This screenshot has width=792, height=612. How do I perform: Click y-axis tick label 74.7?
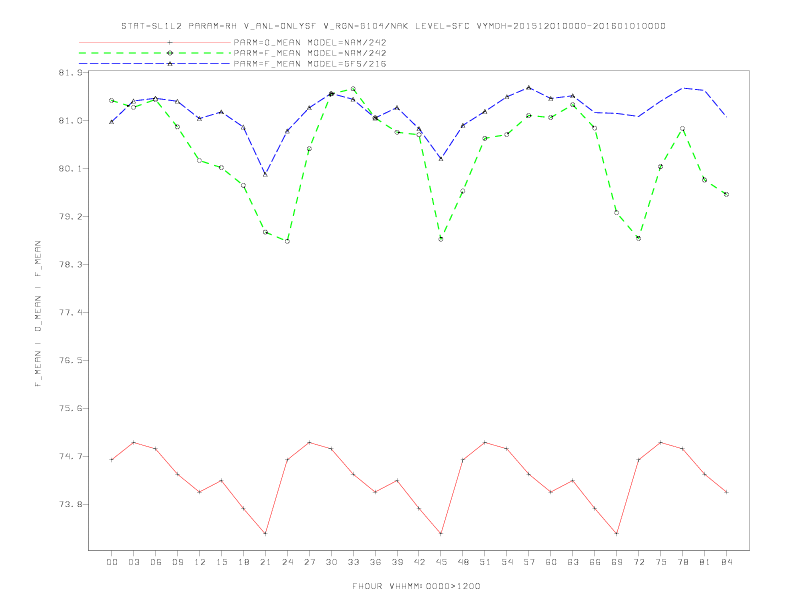click(70, 456)
